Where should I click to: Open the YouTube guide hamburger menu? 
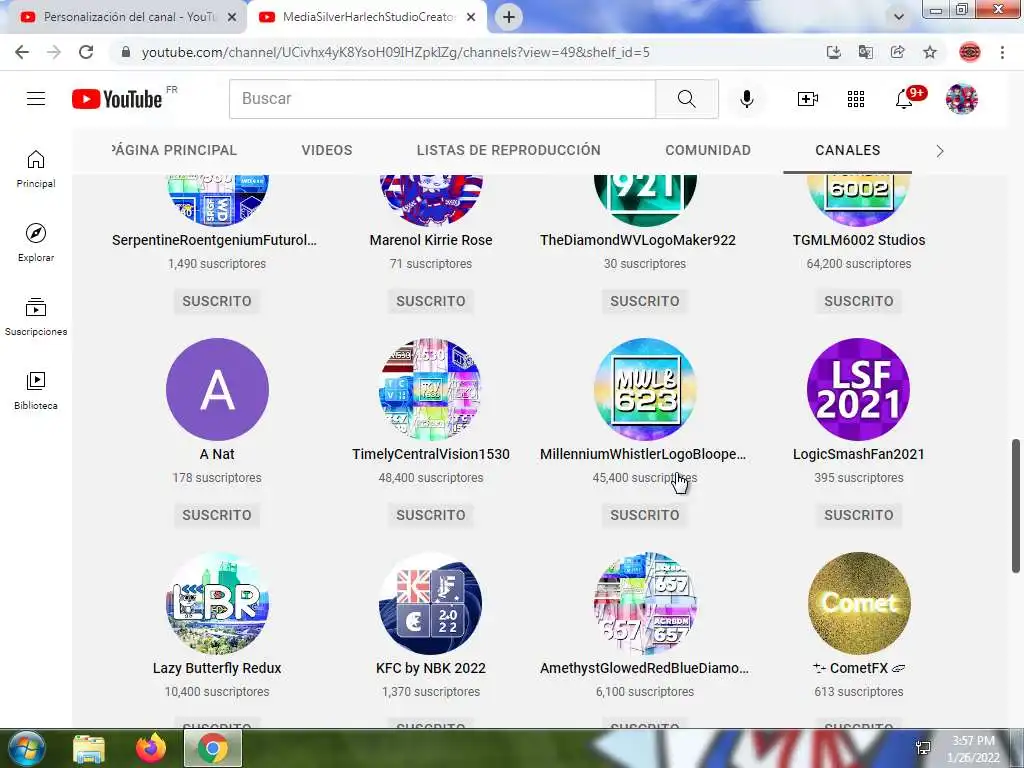[x=36, y=99]
